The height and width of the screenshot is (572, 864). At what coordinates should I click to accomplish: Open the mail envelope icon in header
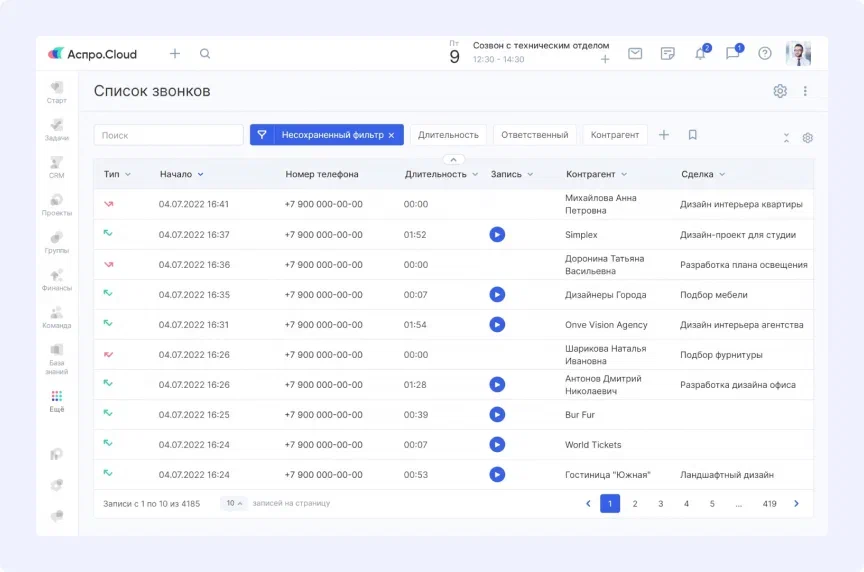pos(635,54)
